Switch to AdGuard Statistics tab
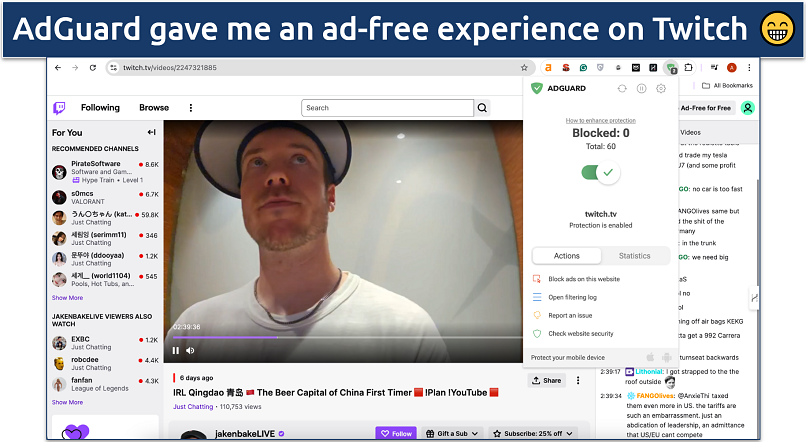Image resolution: width=806 pixels, height=442 pixels. point(635,256)
